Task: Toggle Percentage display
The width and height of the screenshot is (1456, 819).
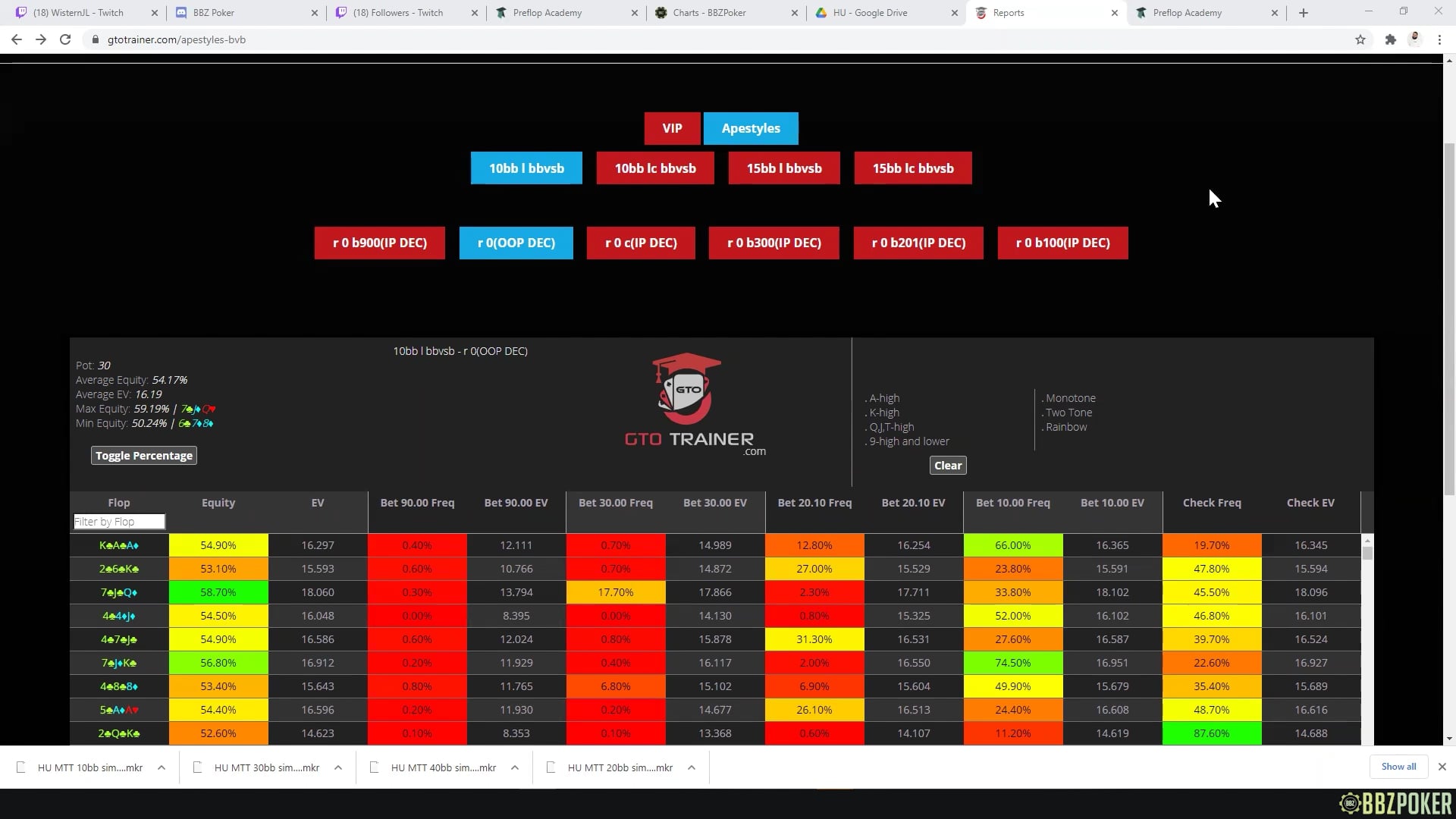Action: click(144, 455)
